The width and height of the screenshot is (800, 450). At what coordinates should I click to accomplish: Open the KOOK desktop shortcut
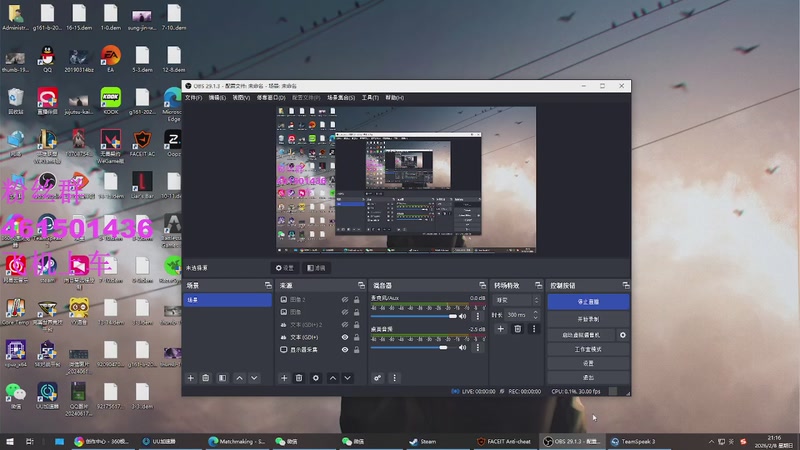(x=111, y=101)
